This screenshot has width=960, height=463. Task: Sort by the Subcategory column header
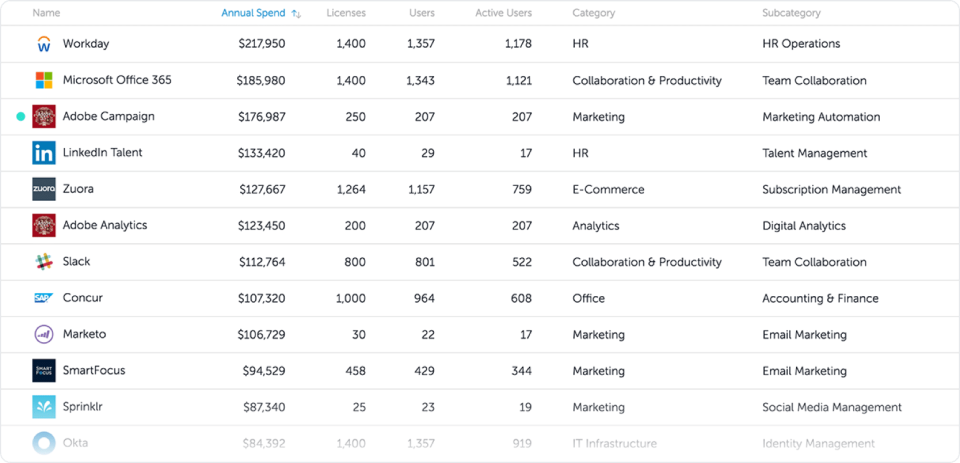point(792,13)
